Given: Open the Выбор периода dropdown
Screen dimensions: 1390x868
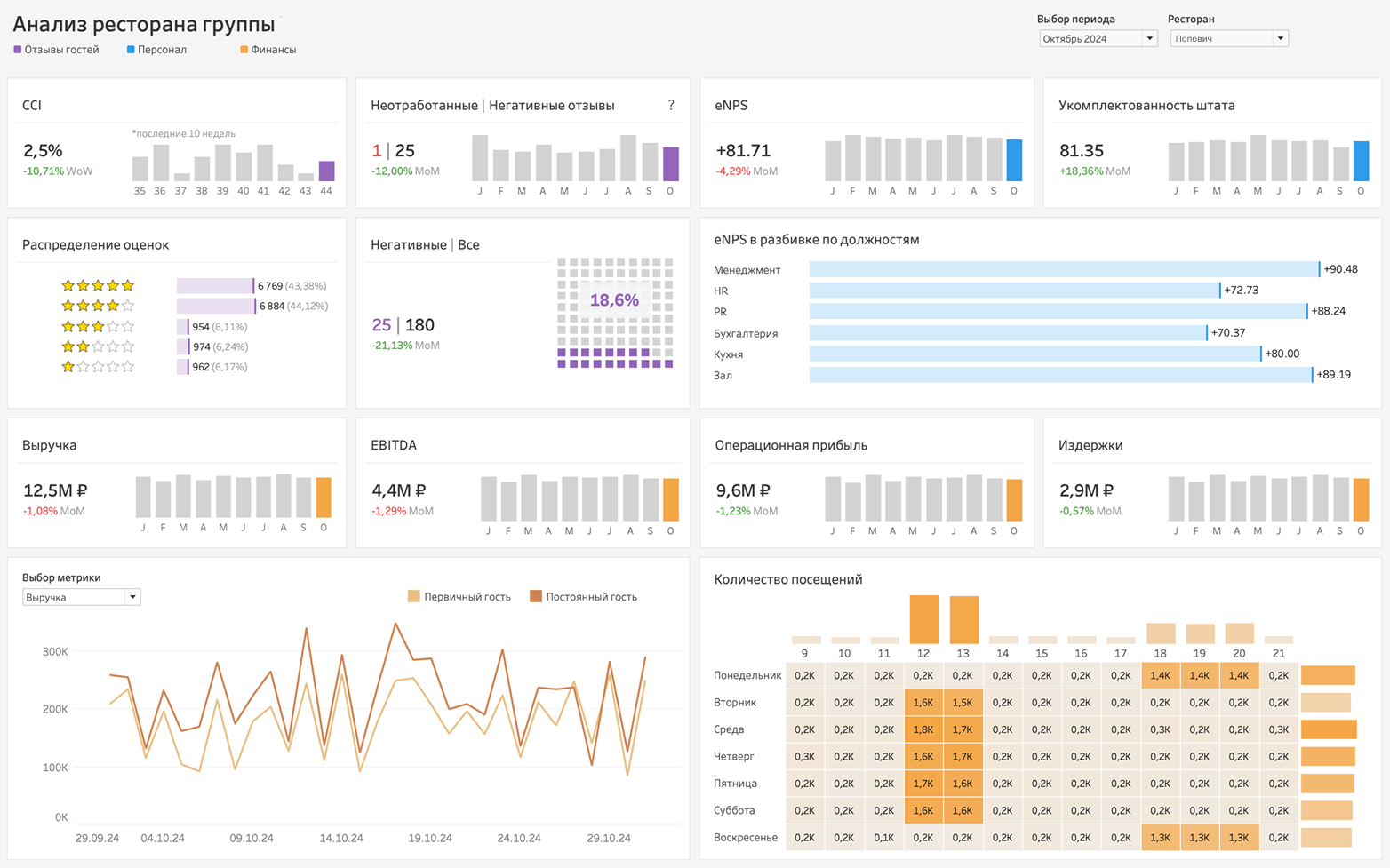Looking at the screenshot, I should coord(1098,38).
